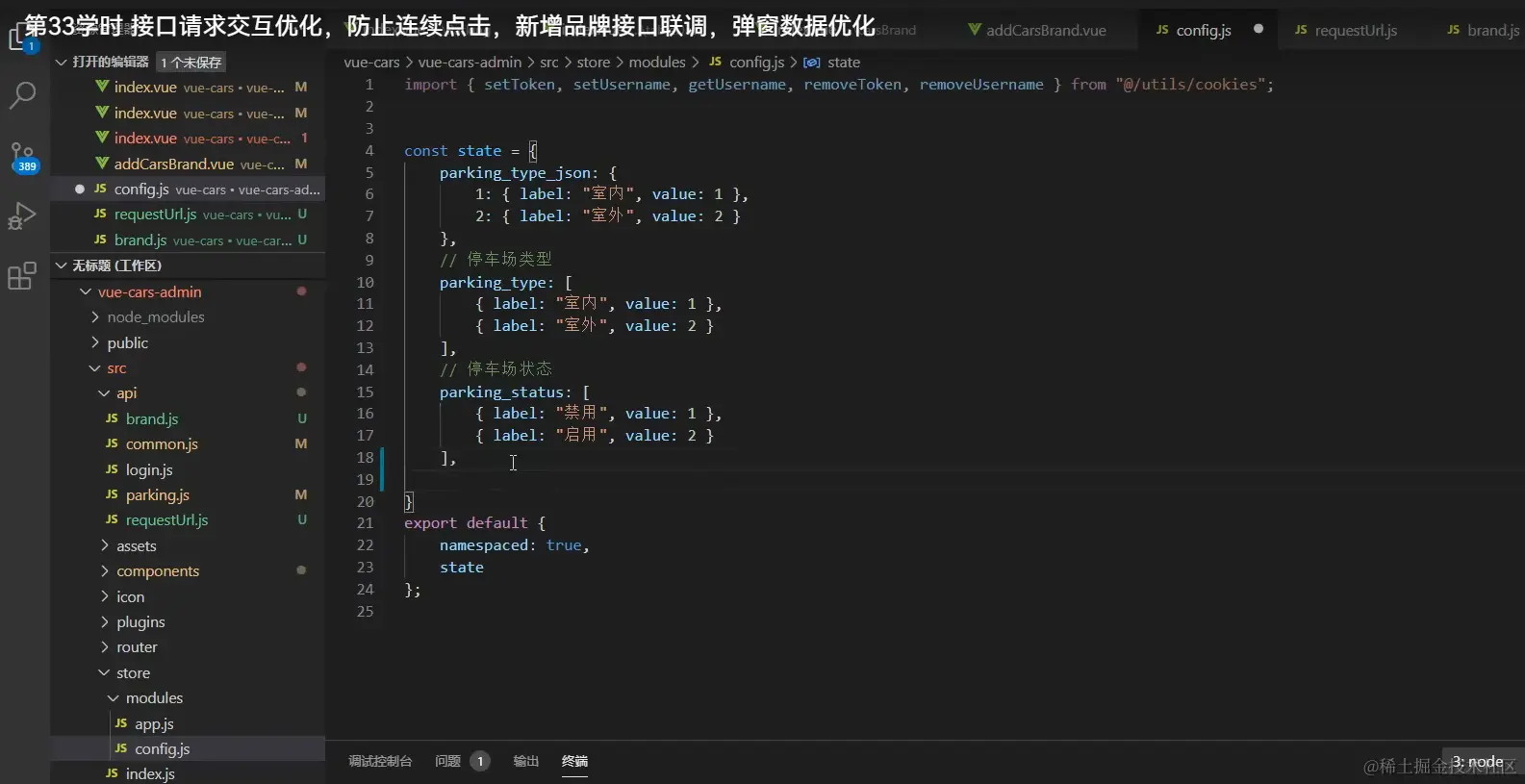
Task: Collapse the 打开的编辑器 section
Action: 62,62
